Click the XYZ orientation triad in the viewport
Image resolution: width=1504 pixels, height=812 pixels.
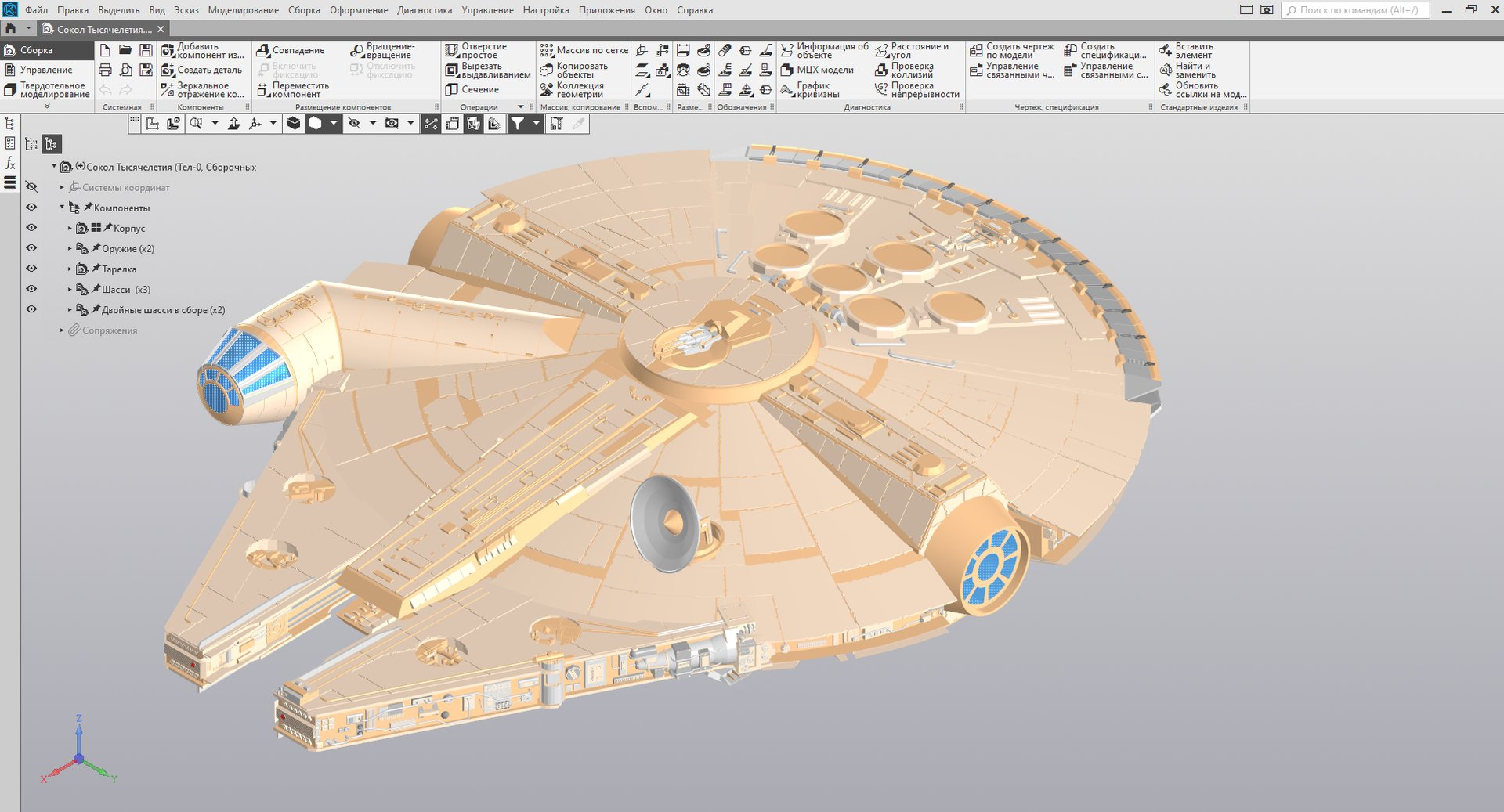click(x=78, y=750)
